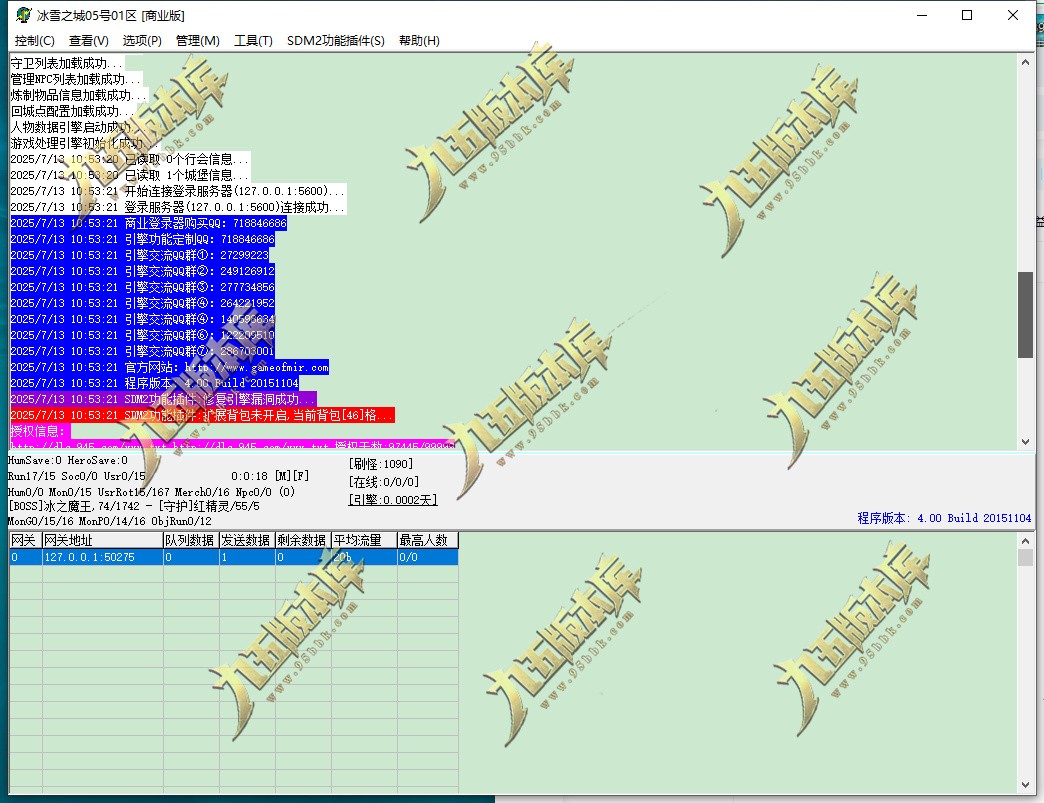Click the purple 修复引擎漏洞成功 log line
The width and height of the screenshot is (1044, 803).
click(x=163, y=399)
